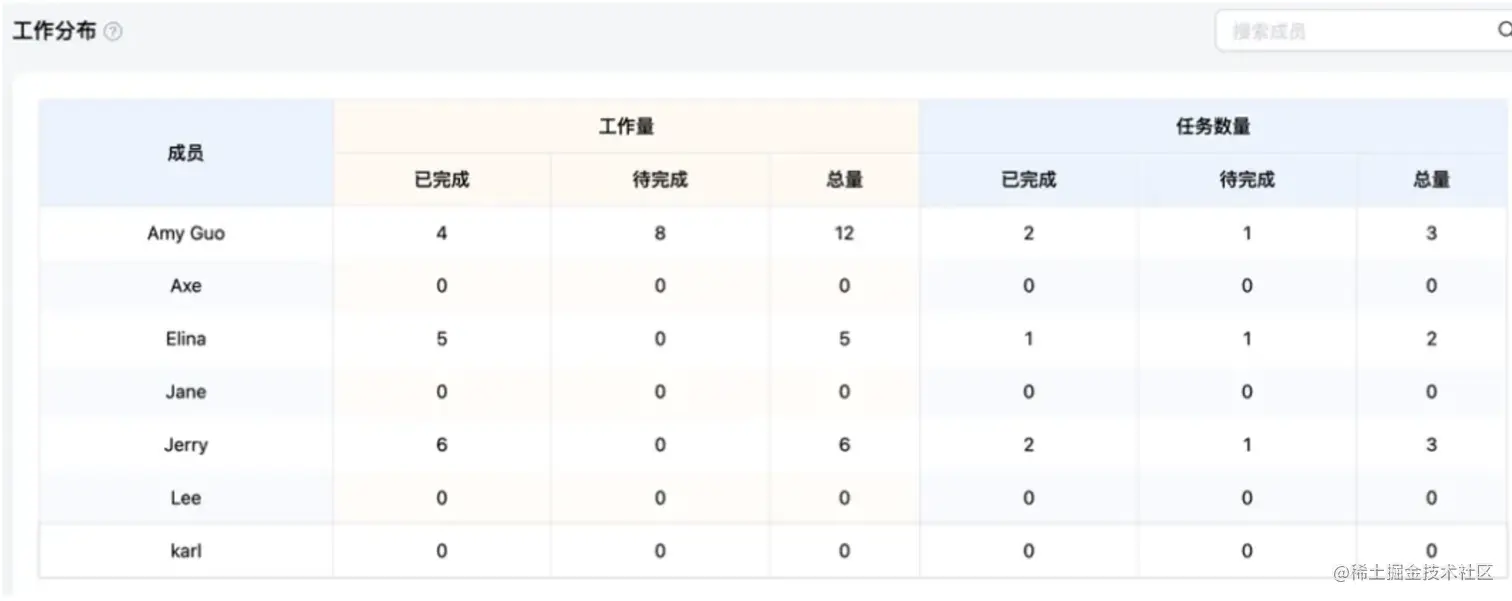Image resolution: width=1512 pixels, height=601 pixels.
Task: Click the 总量 header under 任务数量
Action: [x=1430, y=179]
